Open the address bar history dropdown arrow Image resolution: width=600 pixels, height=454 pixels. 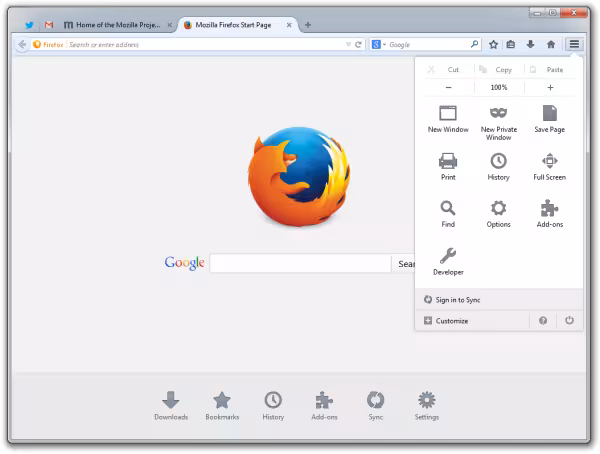(x=348, y=44)
